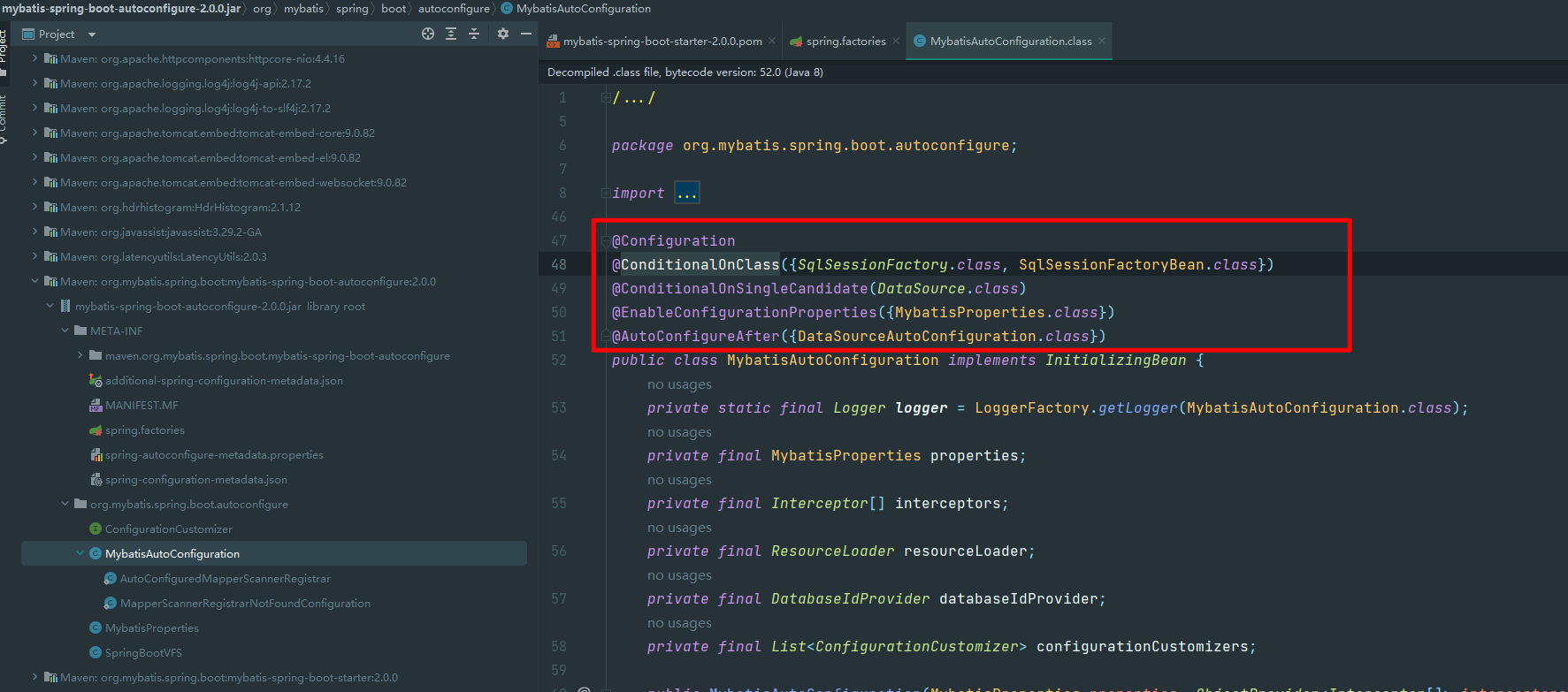The image size is (1568, 692).
Task: Expand Maven mybatis-spring-boot-starter:2.0.0 node
Action: tap(34, 677)
